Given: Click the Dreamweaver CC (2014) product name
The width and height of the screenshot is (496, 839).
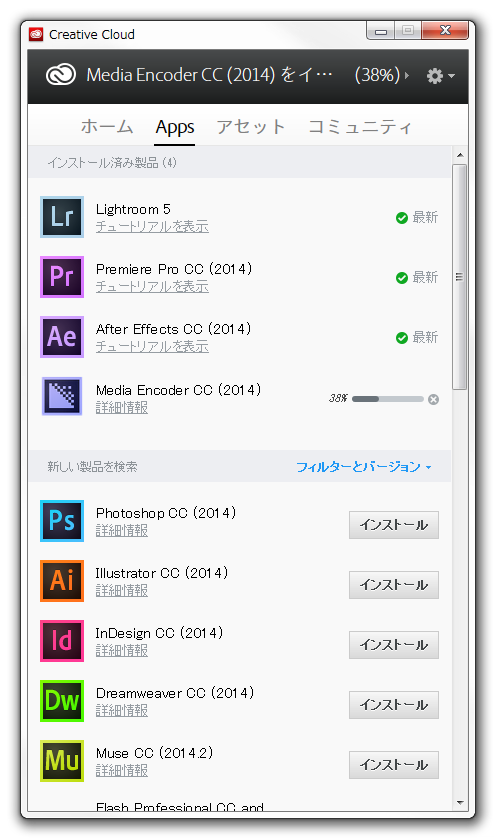Looking at the screenshot, I should tap(175, 693).
